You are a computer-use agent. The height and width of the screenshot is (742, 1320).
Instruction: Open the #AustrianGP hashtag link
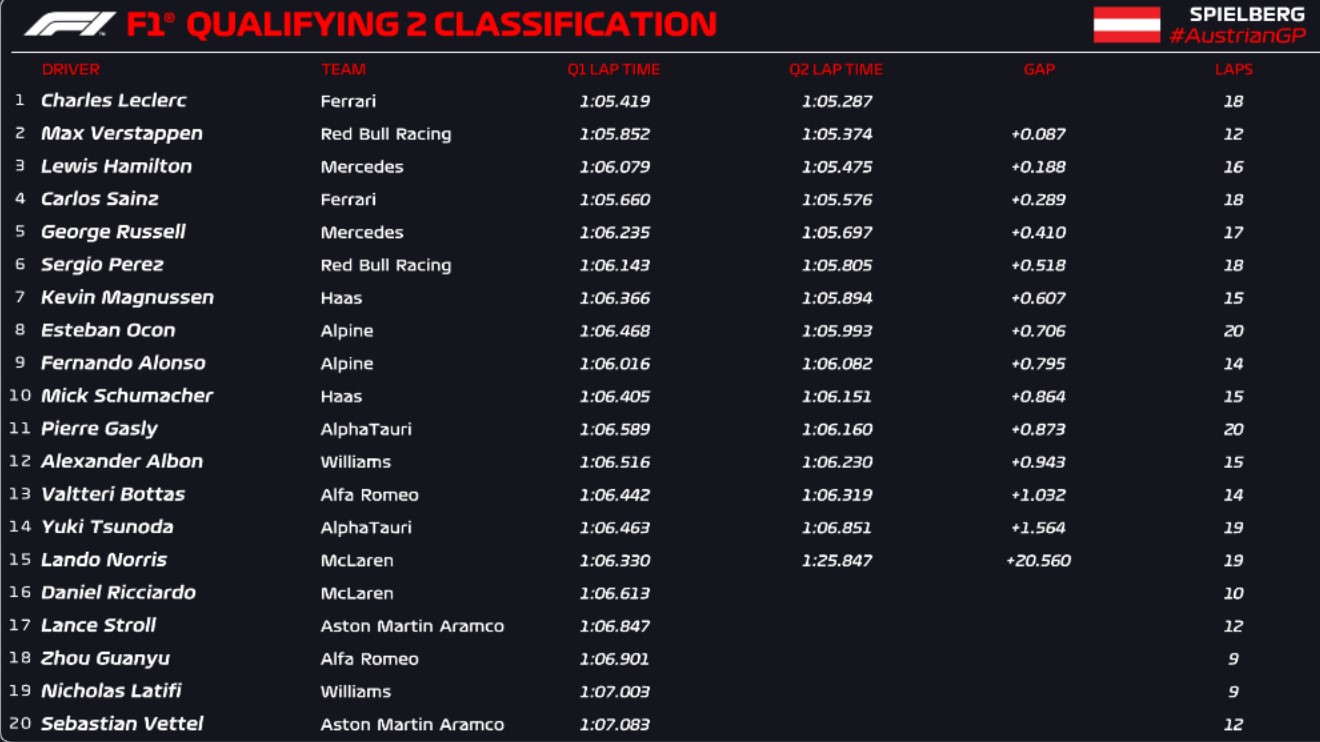tap(1237, 36)
